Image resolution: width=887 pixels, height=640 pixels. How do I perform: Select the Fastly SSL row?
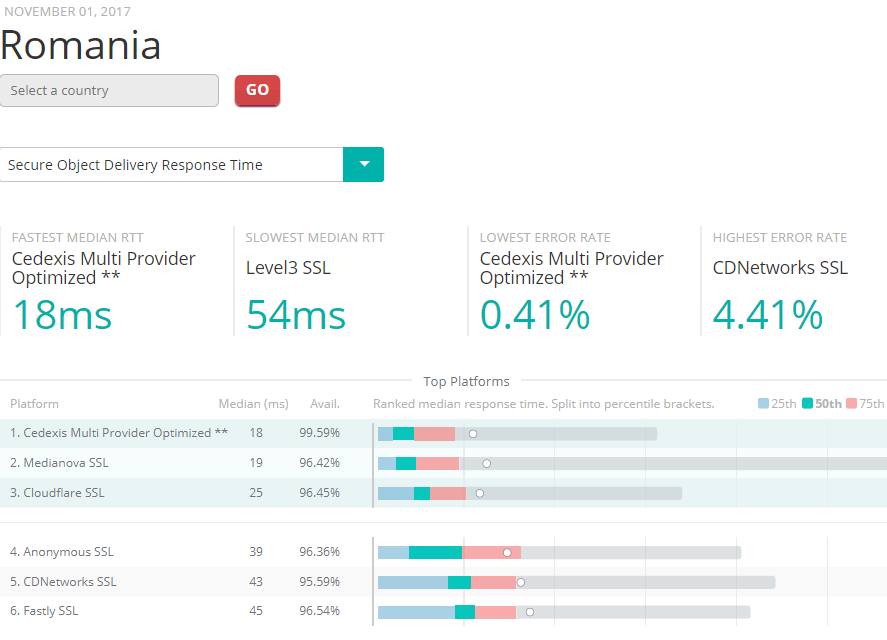tap(444, 611)
